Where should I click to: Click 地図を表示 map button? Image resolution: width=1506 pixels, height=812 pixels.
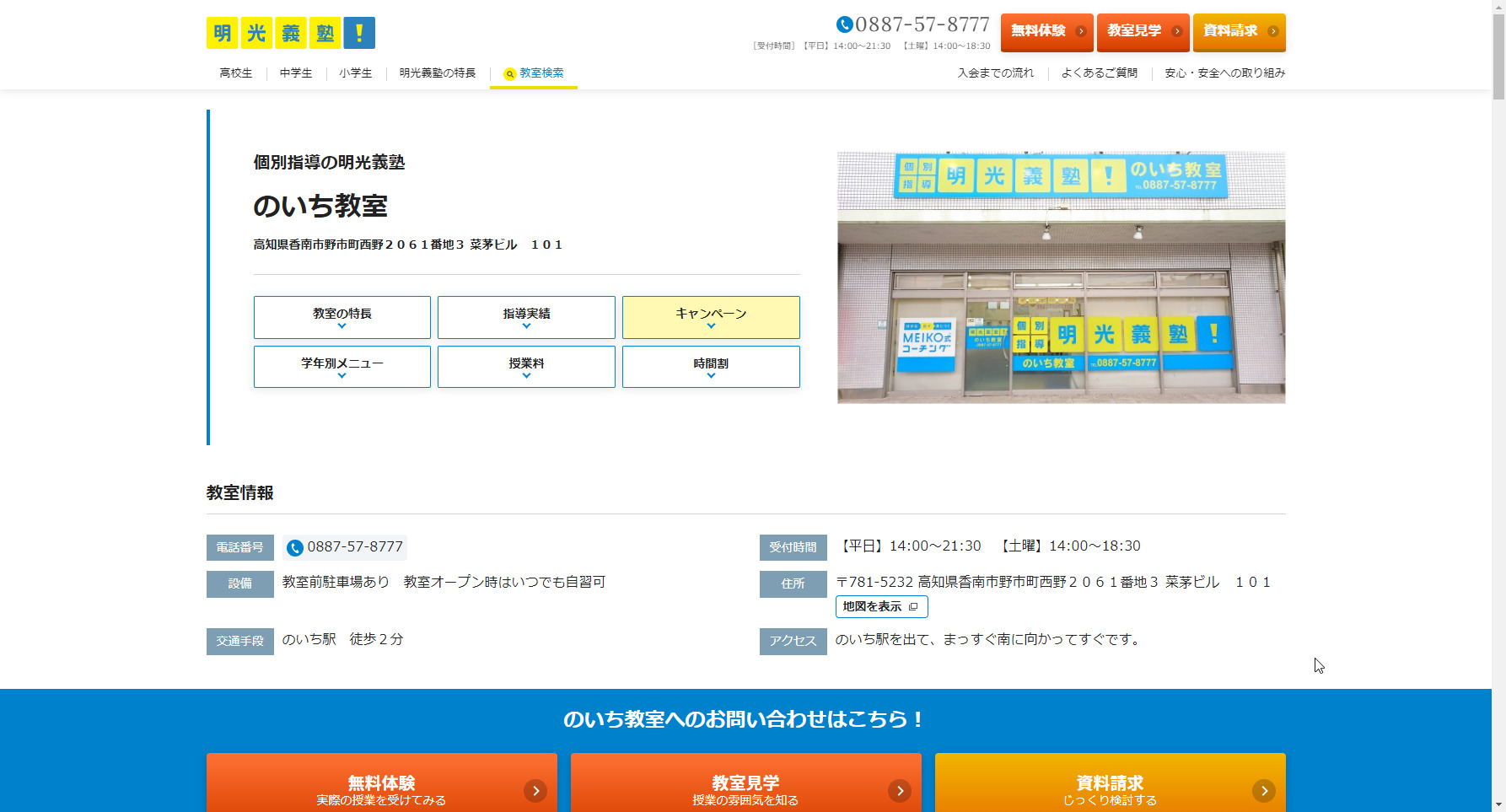point(882,607)
